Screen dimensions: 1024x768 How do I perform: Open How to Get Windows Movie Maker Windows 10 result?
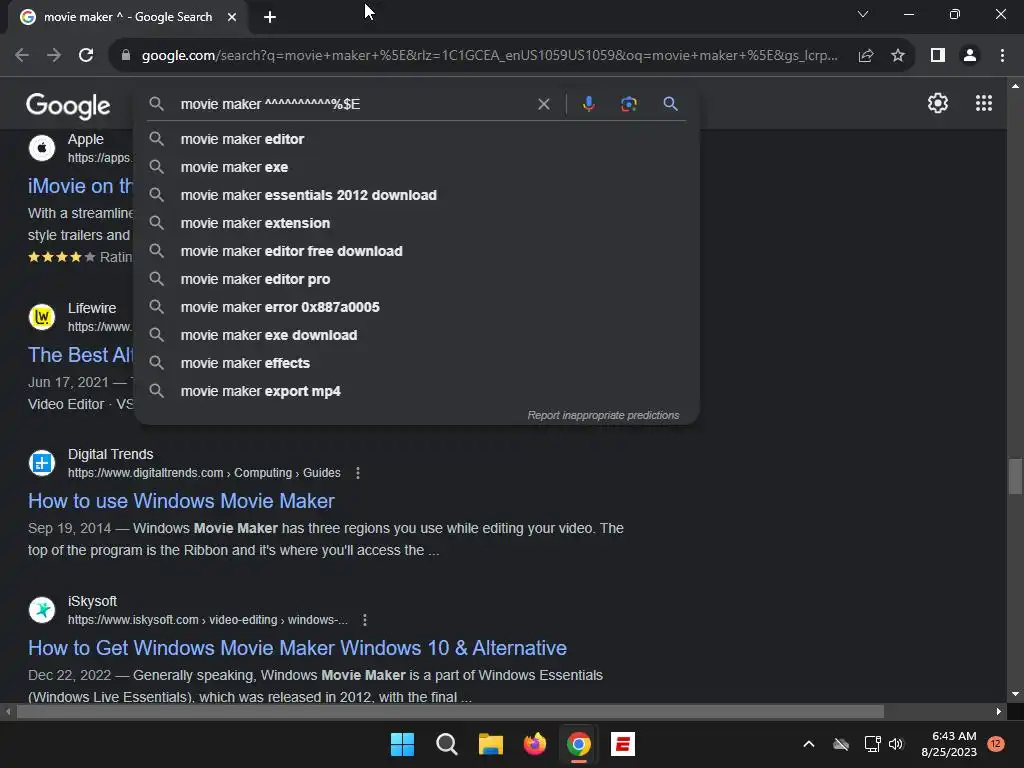(x=297, y=648)
